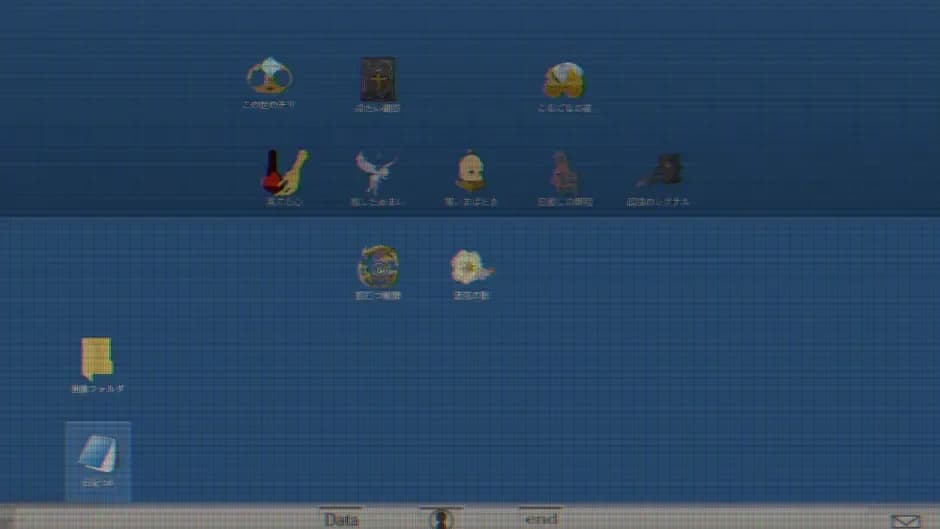The width and height of the screenshot is (940, 529).
Task: Open the dark hooded figure icon
Action: click(x=660, y=170)
